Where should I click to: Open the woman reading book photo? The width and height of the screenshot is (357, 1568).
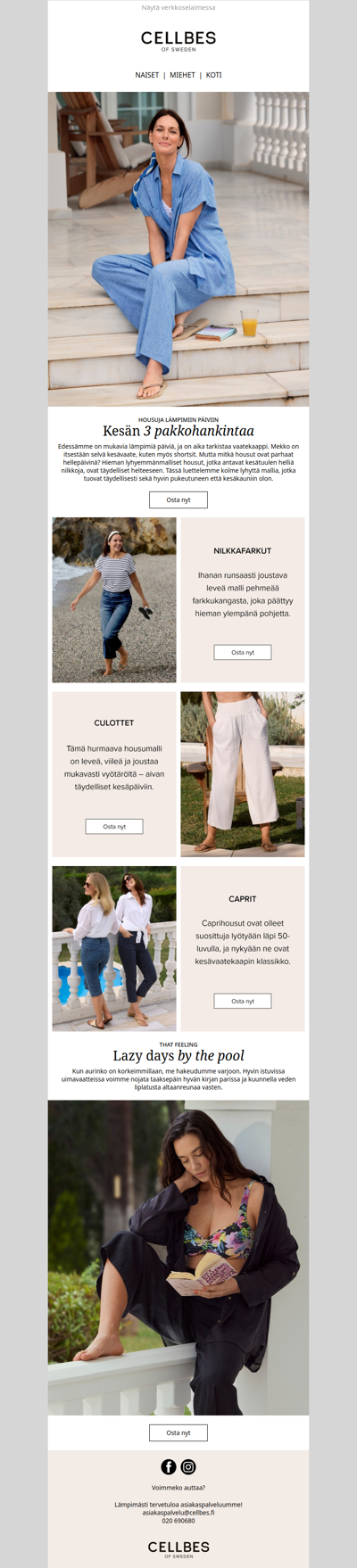pos(178,1258)
